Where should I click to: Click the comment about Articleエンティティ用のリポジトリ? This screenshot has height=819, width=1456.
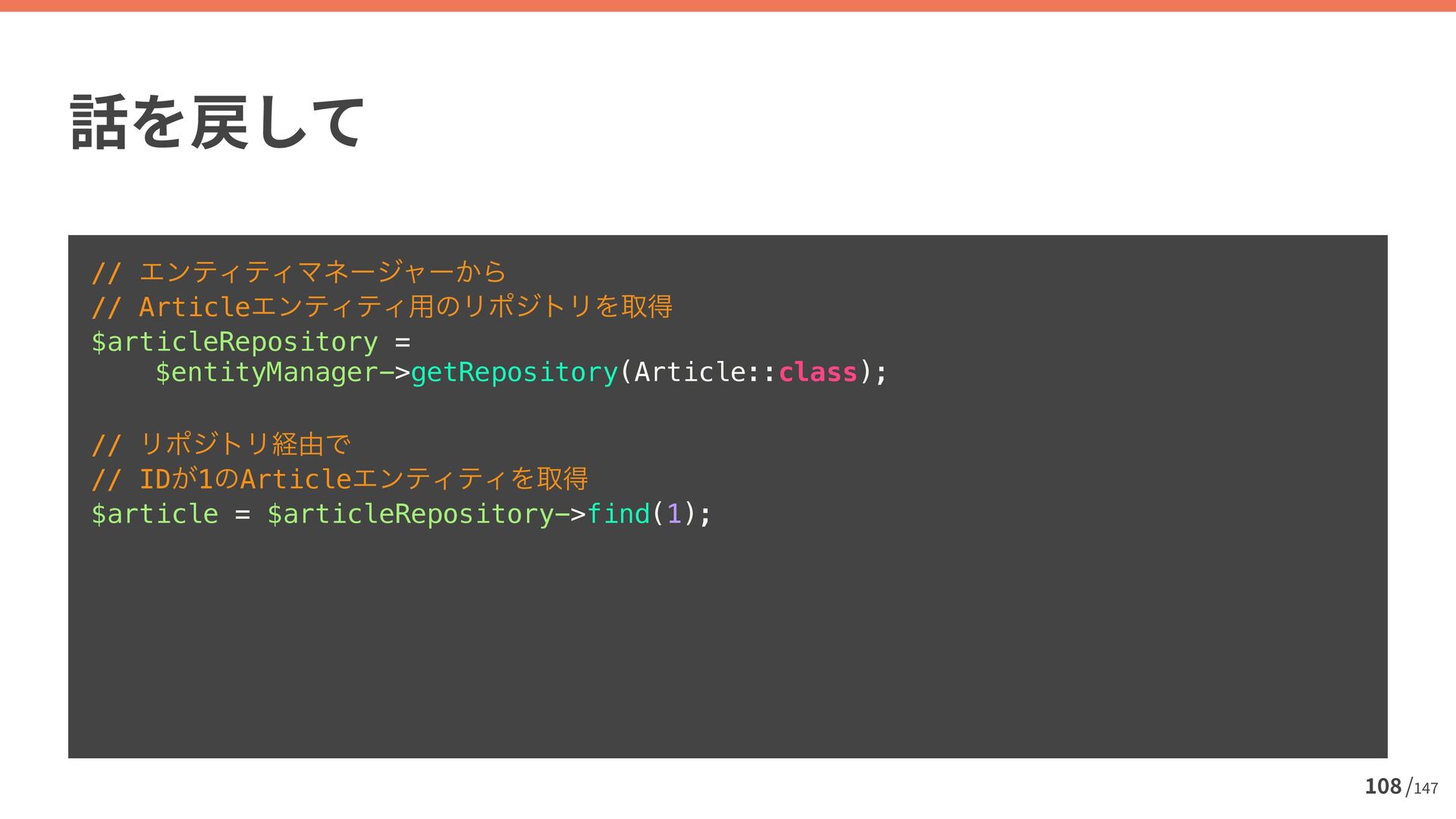(406, 307)
